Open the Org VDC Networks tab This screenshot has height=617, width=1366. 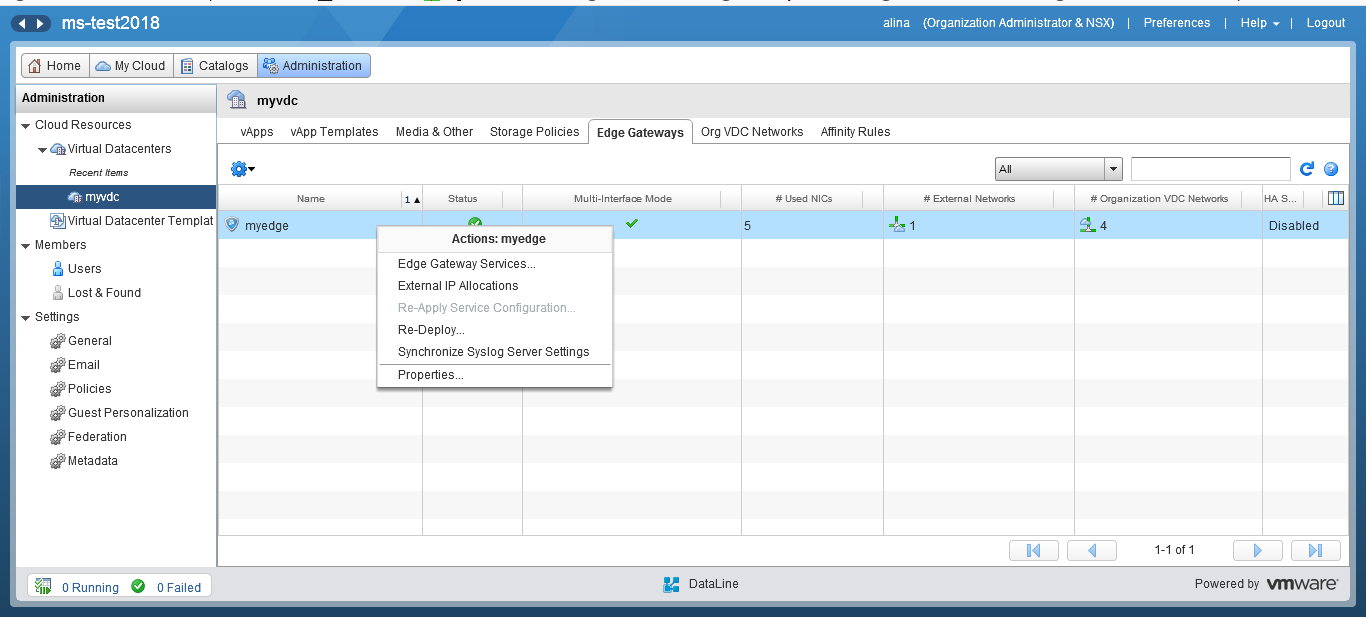[x=752, y=132]
